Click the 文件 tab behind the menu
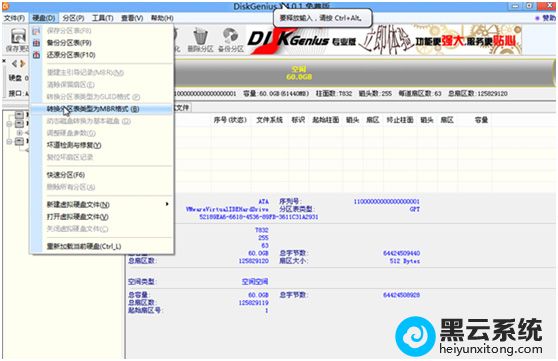The width and height of the screenshot is (558, 361). click(182, 108)
